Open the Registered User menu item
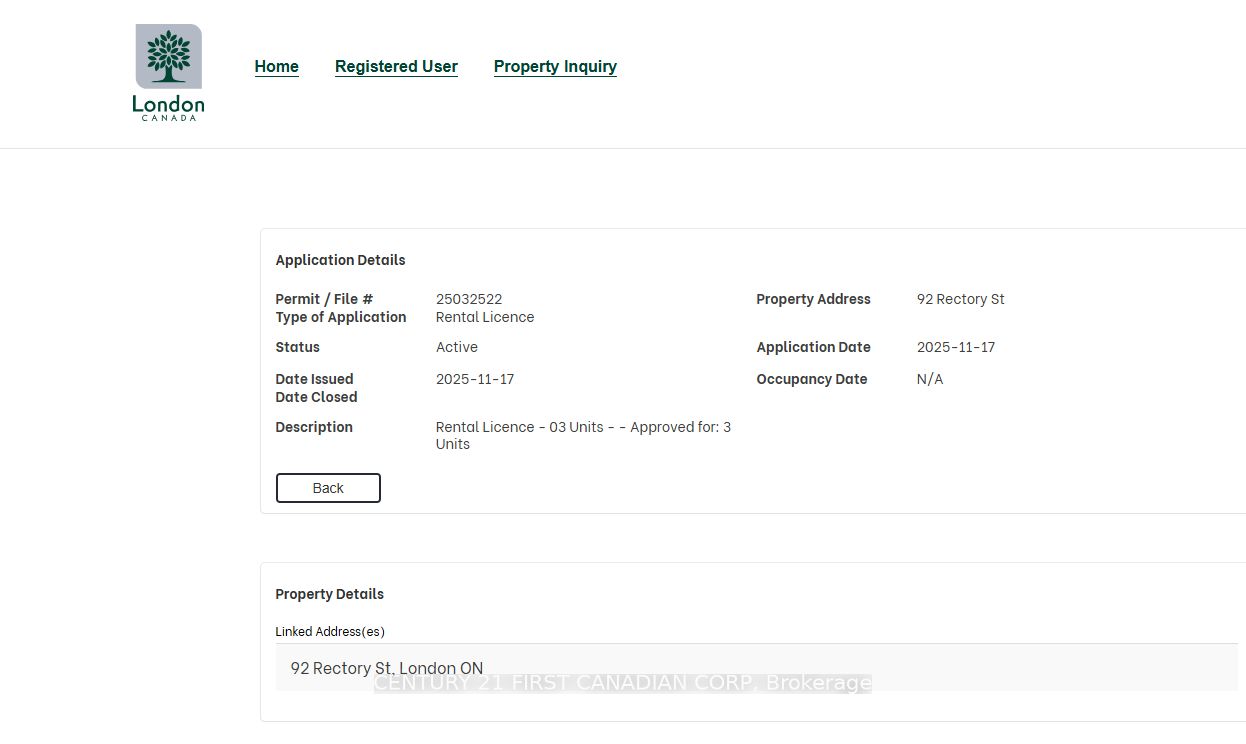This screenshot has width=1246, height=744. (396, 67)
